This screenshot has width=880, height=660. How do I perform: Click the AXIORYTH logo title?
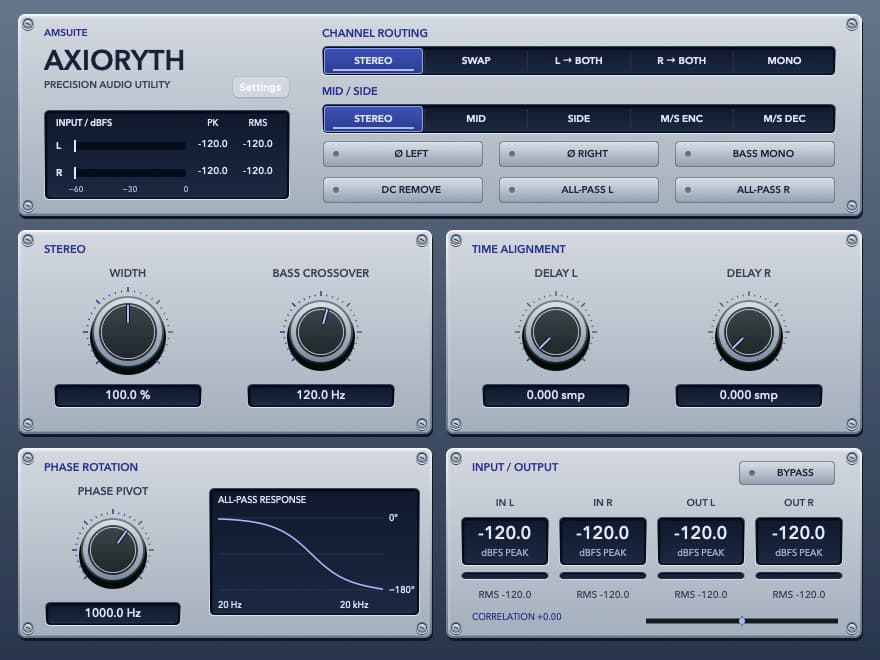pos(114,61)
